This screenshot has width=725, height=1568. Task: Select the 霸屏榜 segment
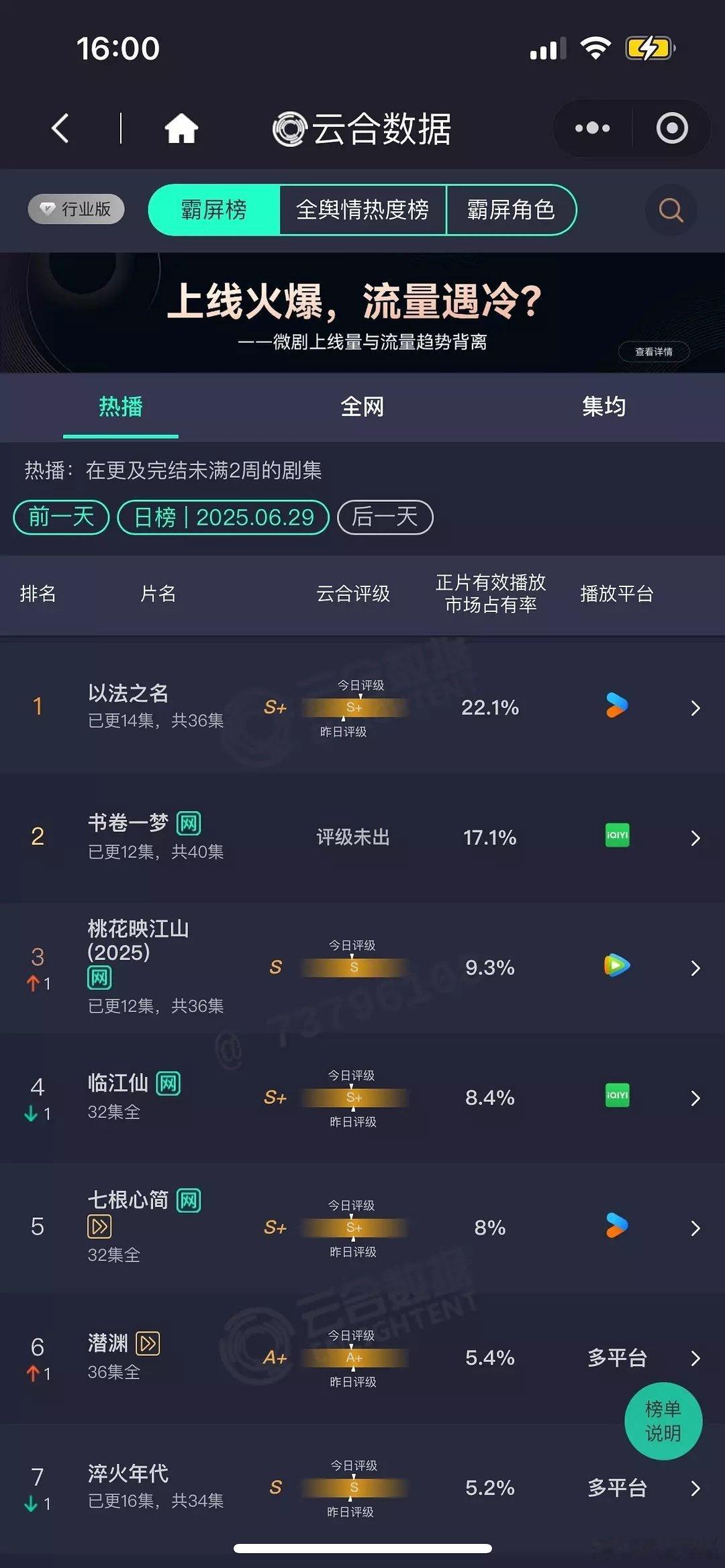point(213,210)
